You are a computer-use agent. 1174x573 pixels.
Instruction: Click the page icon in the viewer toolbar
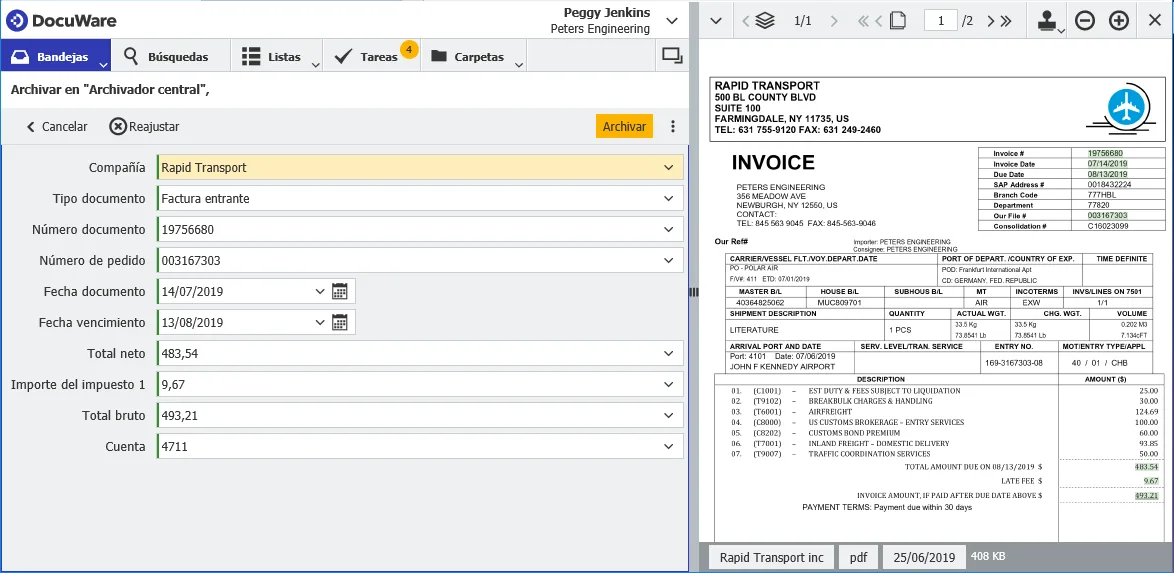(x=898, y=21)
